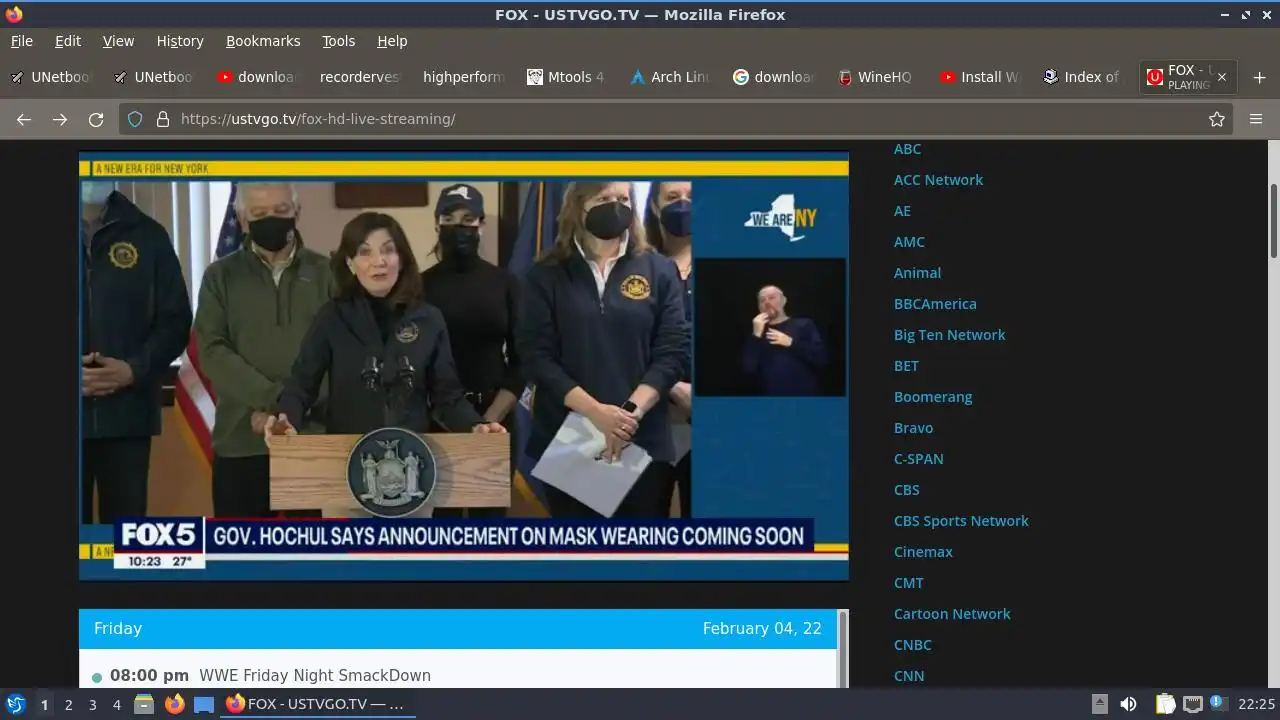Open the volume control tray icon
Viewport: 1280px width, 720px height.
tap(1128, 704)
